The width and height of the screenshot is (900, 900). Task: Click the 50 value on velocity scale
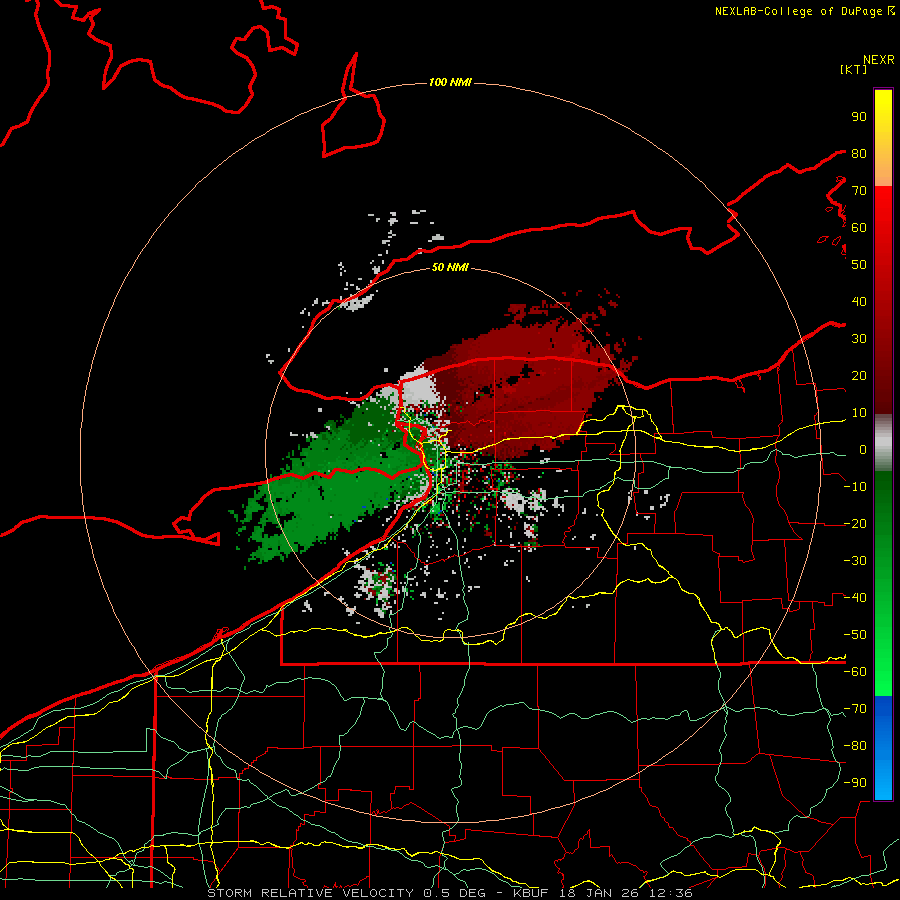pos(859,265)
